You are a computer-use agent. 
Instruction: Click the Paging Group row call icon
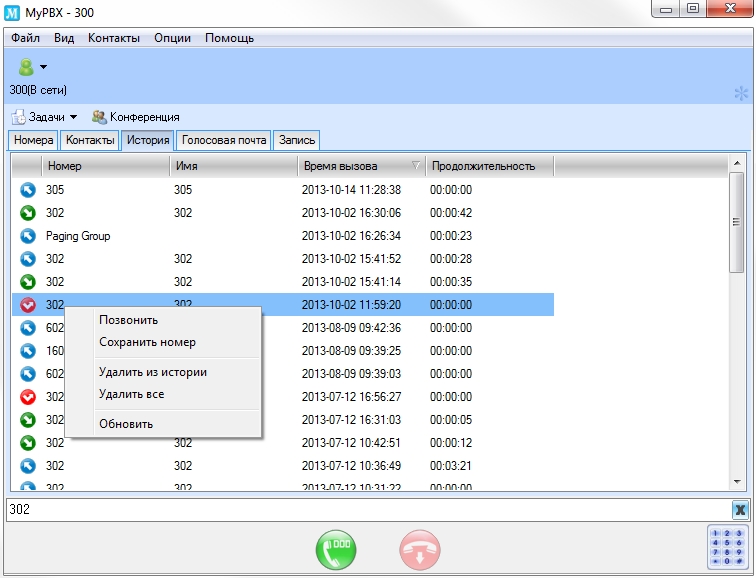click(x=28, y=236)
